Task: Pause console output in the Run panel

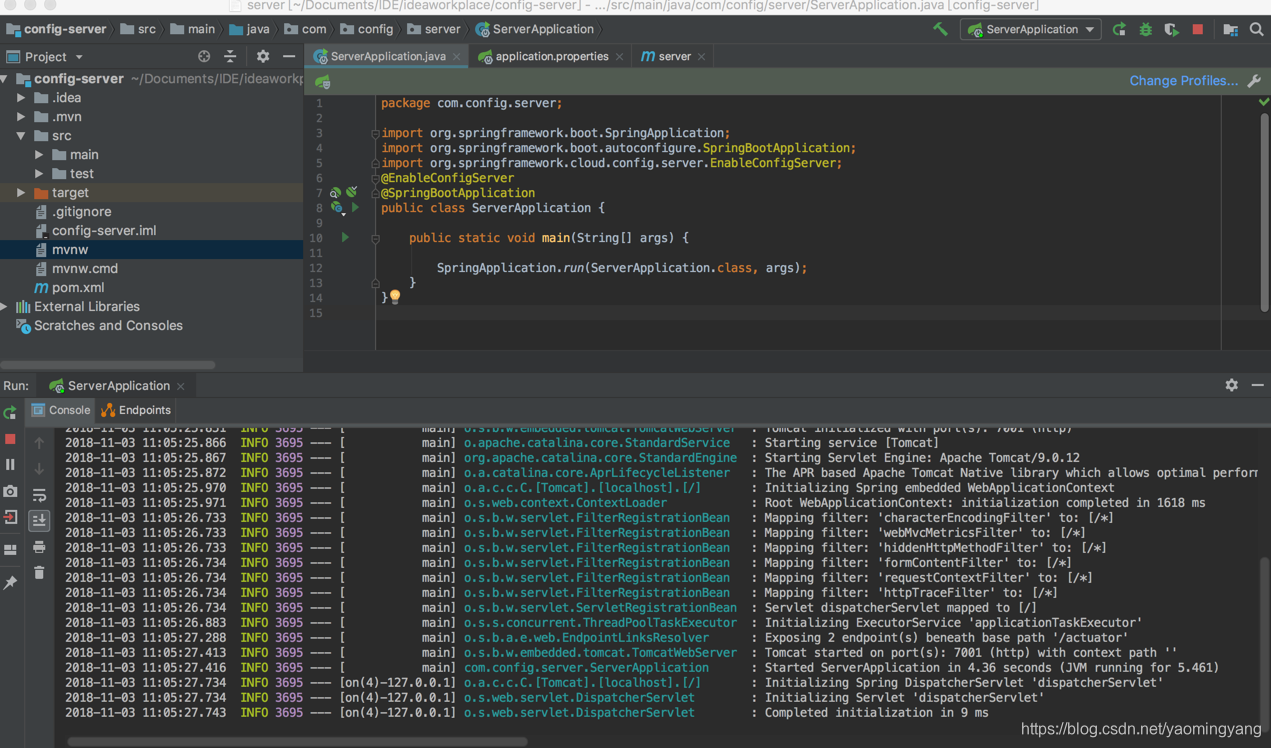Action: 10,465
